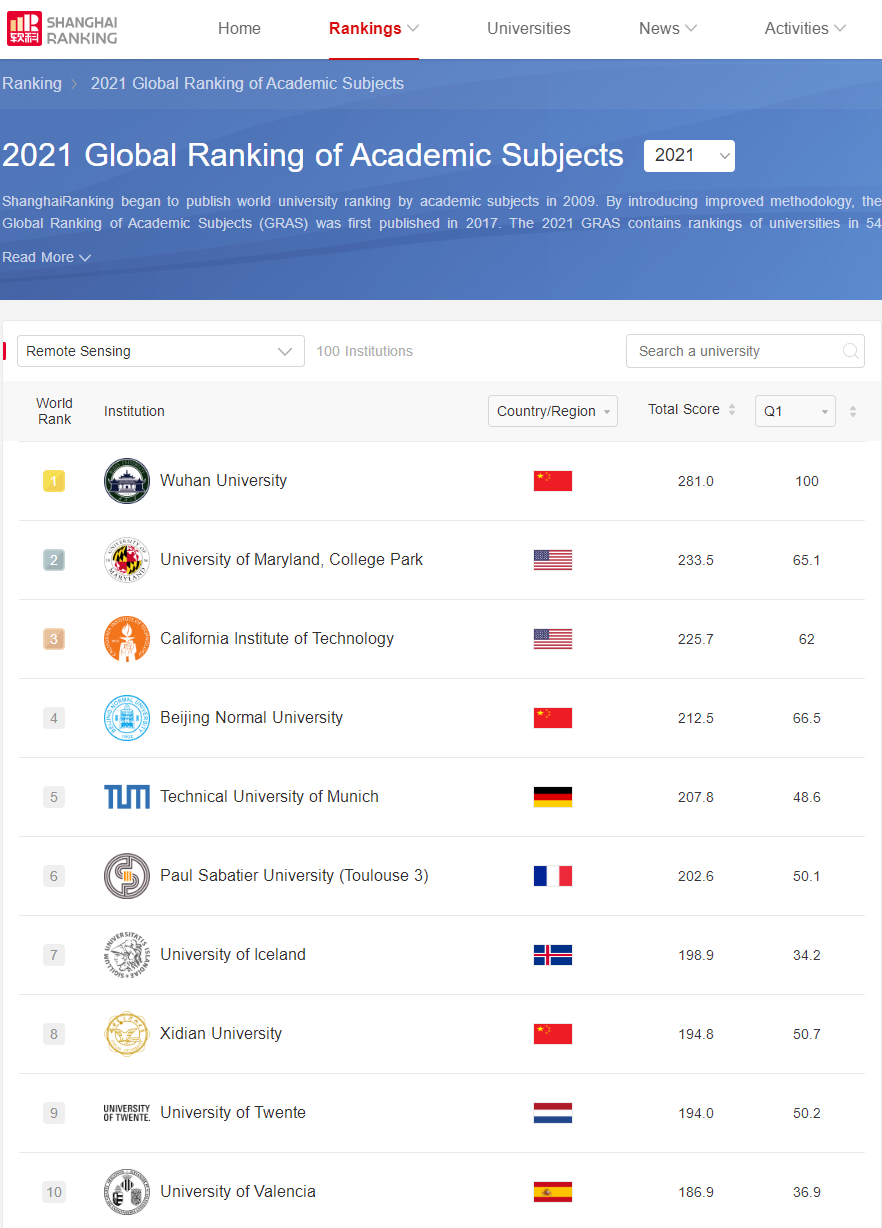The width and height of the screenshot is (882, 1228).
Task: Open University of Maryland, College Park link
Action: tap(291, 559)
